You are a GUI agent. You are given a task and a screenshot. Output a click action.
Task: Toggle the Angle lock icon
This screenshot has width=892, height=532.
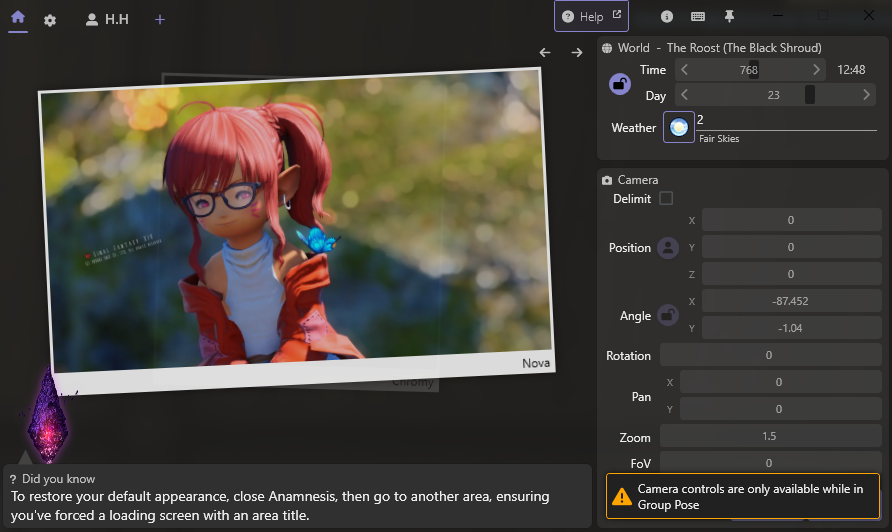(x=668, y=315)
